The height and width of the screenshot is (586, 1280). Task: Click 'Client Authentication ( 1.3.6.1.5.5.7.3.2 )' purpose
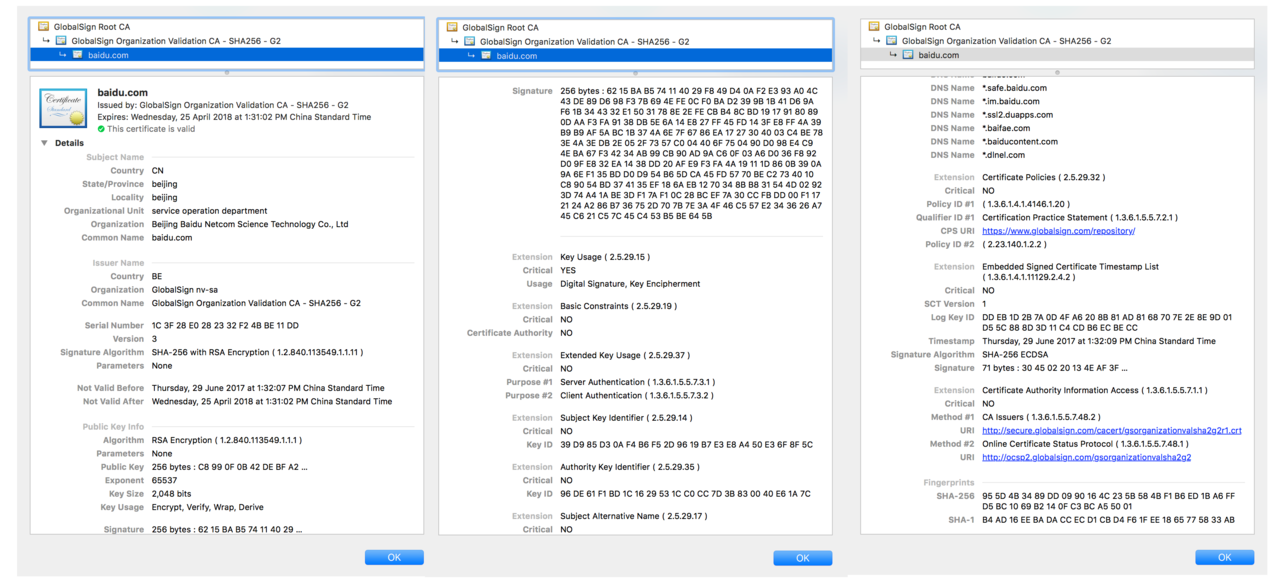[x=637, y=396]
